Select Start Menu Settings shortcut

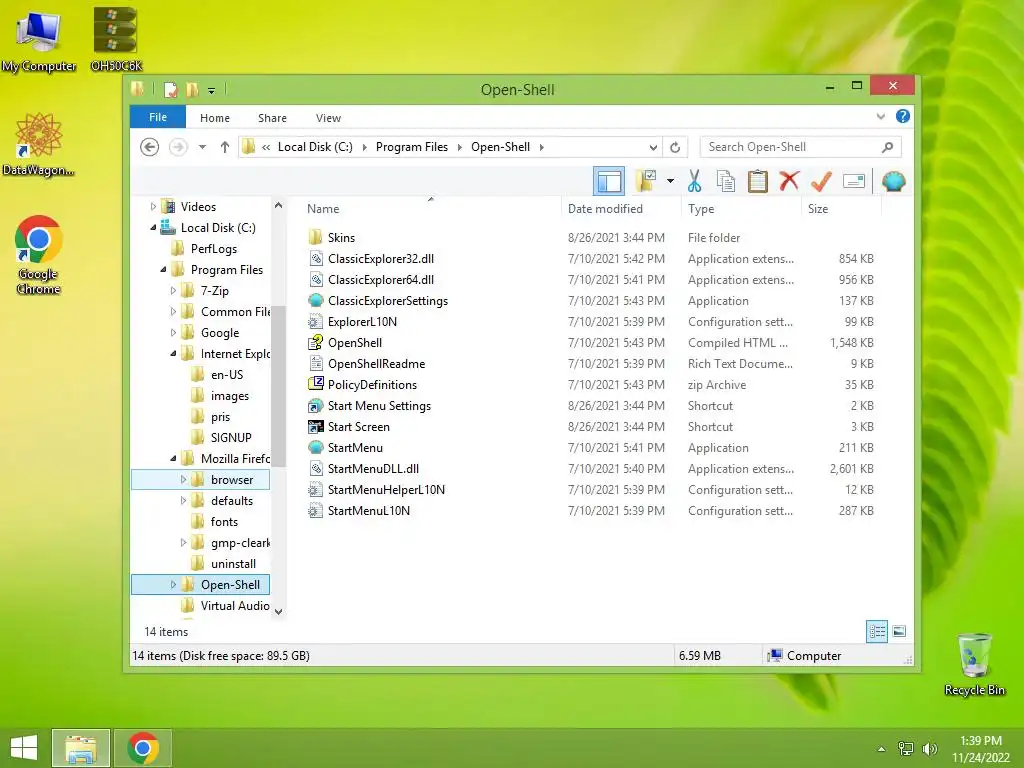(x=379, y=406)
